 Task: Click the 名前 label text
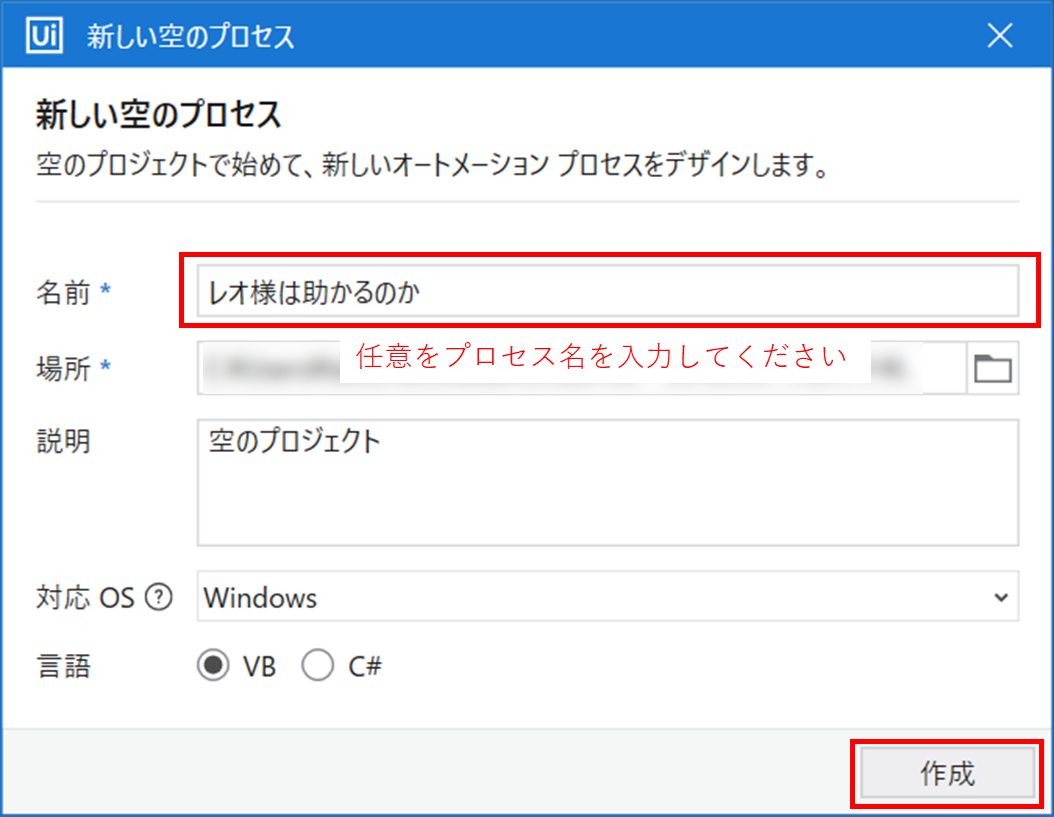[63, 293]
